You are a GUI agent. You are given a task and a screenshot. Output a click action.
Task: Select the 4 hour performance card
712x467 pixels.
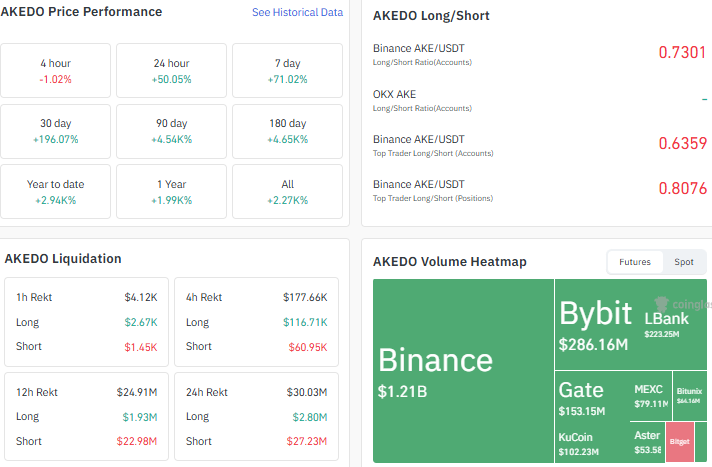click(55, 70)
